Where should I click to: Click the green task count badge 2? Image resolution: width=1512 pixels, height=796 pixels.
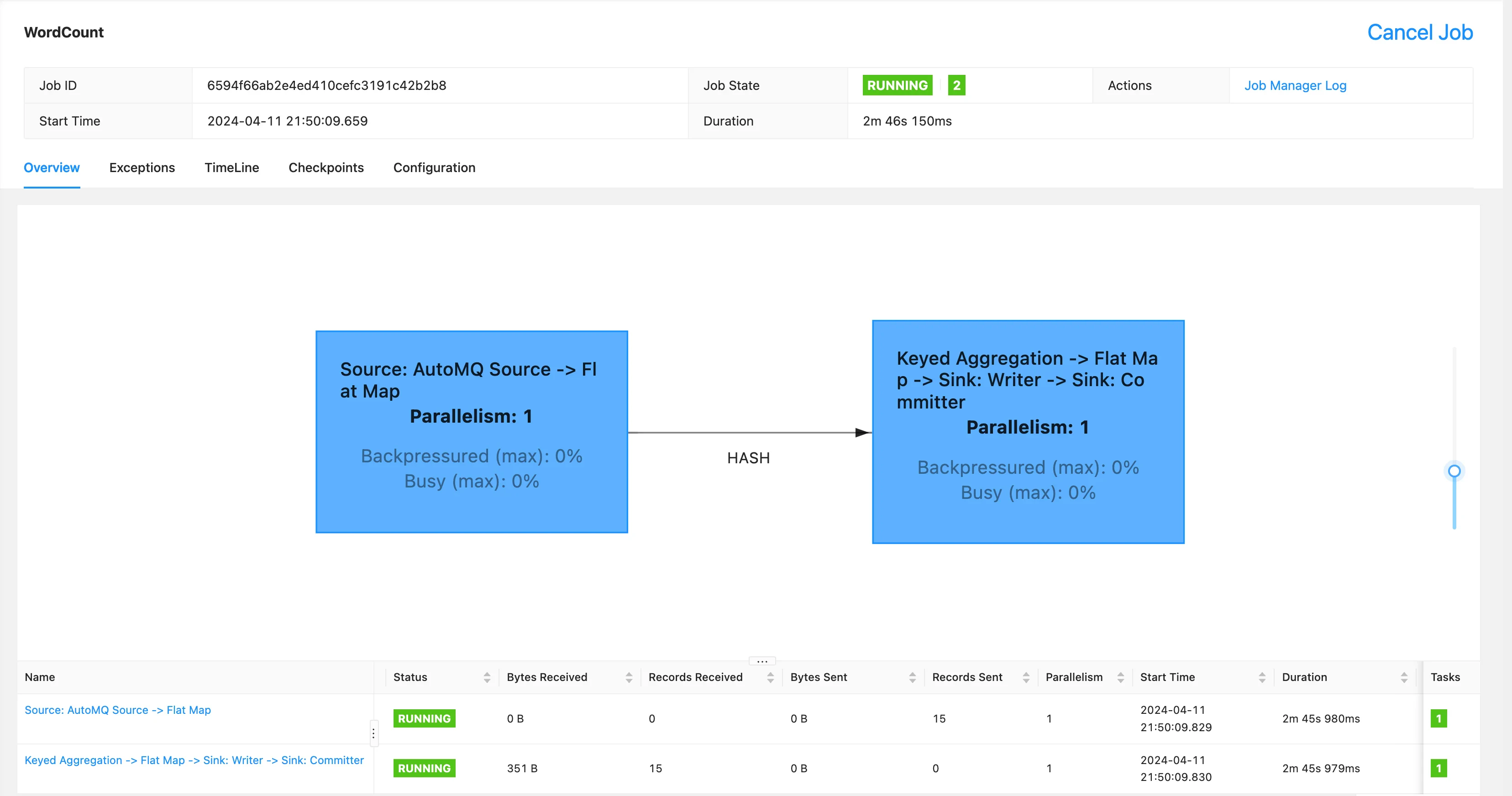[956, 86]
